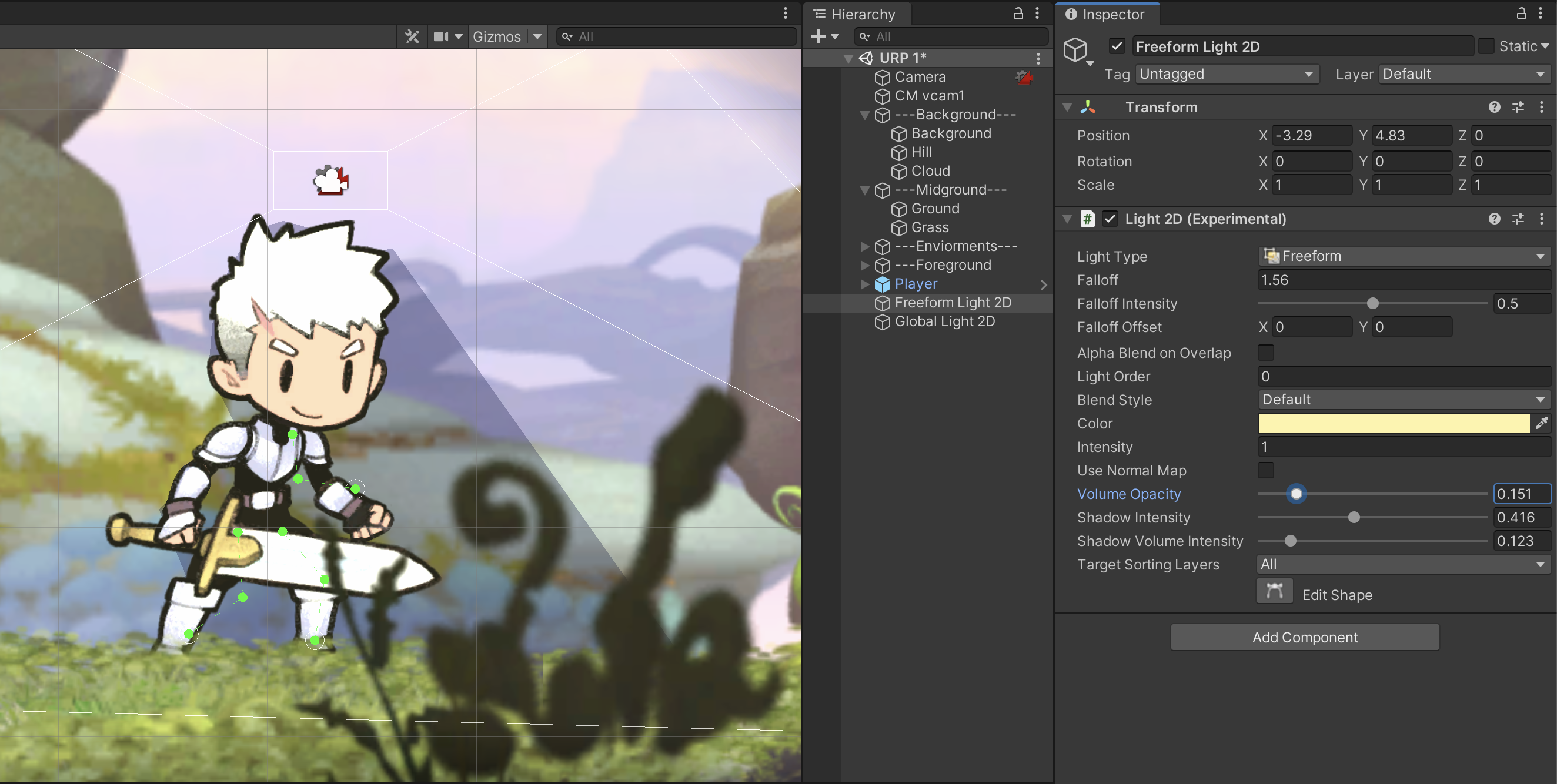
Task: Open the Hierarchy add object plus button
Action: 818,37
